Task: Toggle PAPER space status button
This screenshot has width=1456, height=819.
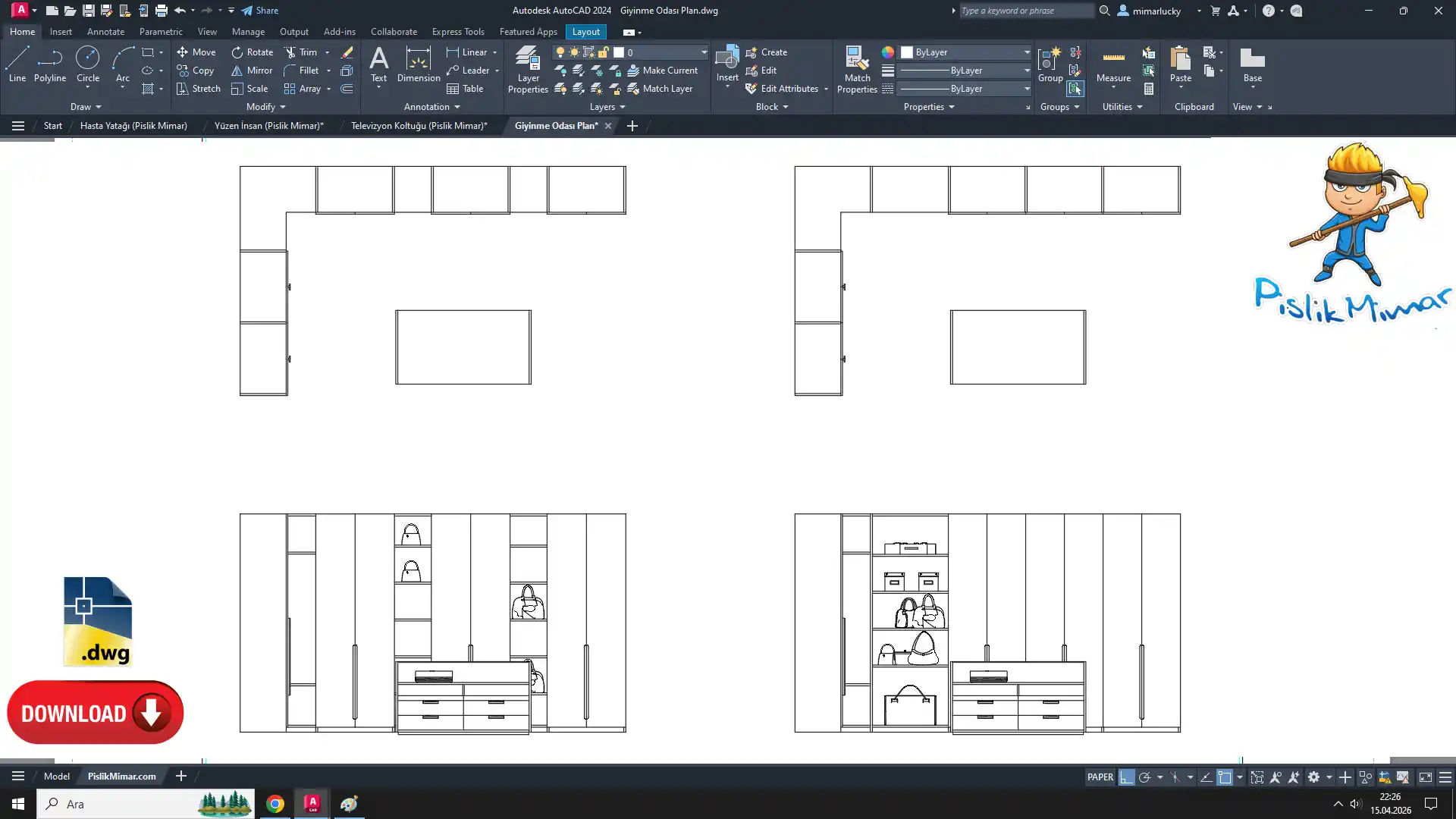Action: (1100, 777)
